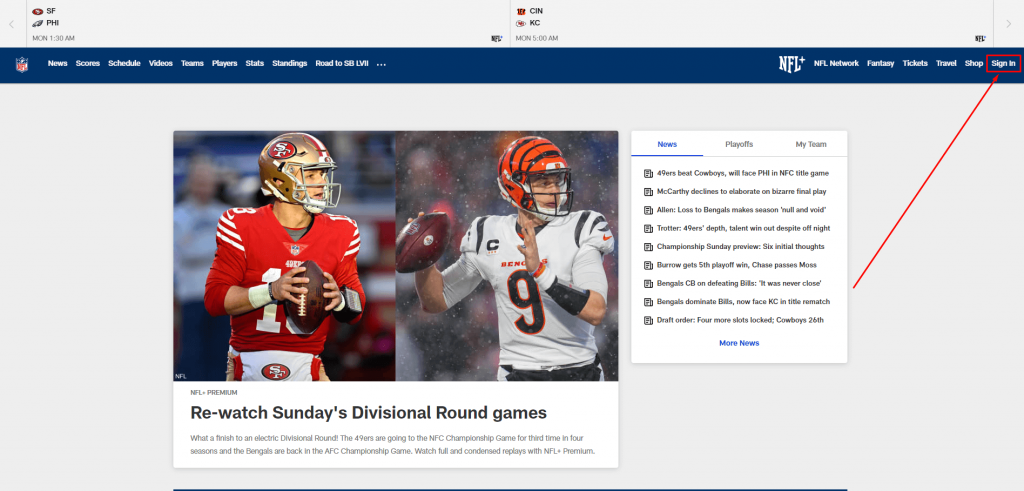Read 'It was never close' Bengals CB headline

[739, 283]
